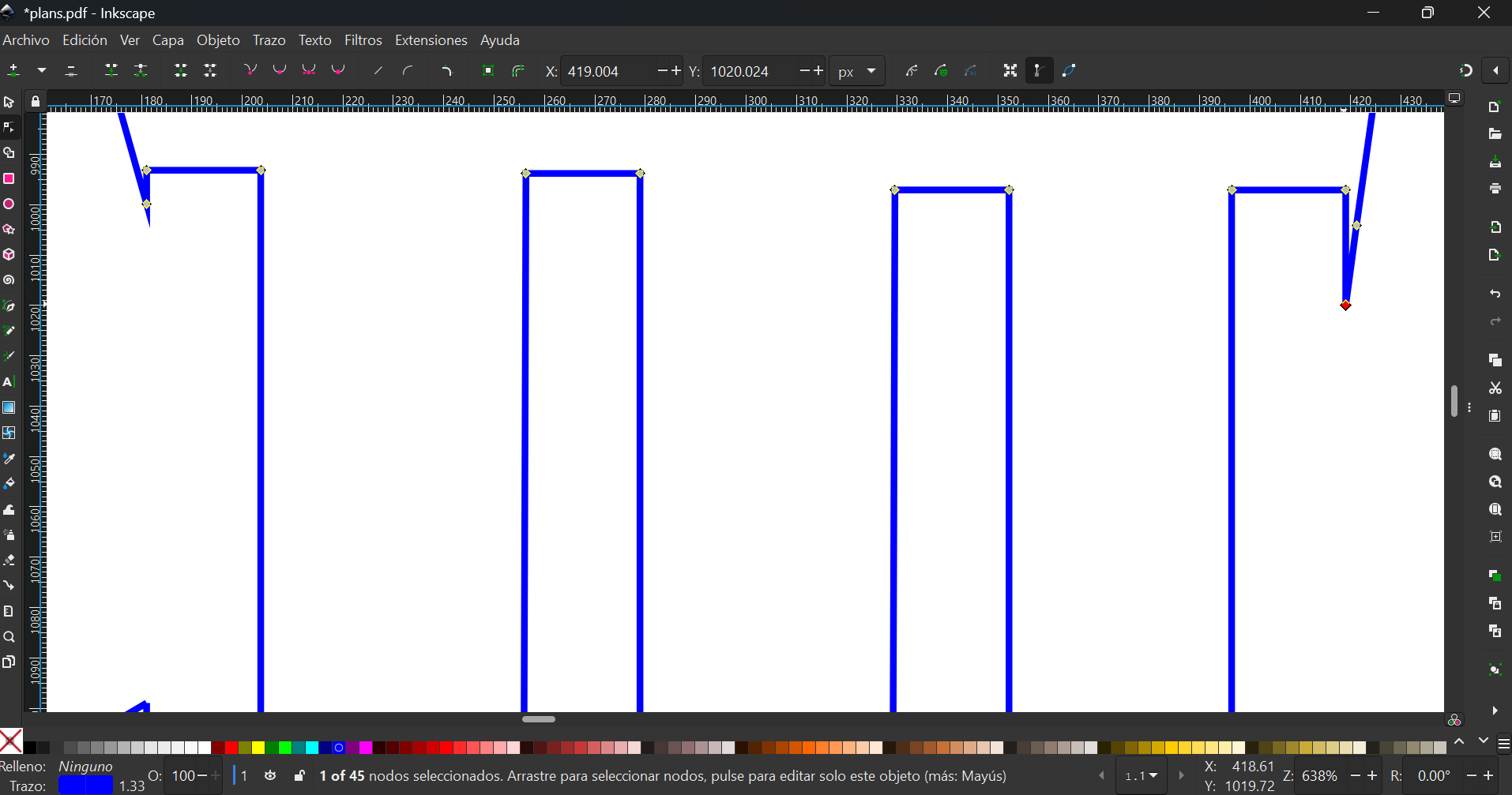Increase the X coordinate with plus button
Screen dimensions: 1512x795
pos(676,70)
